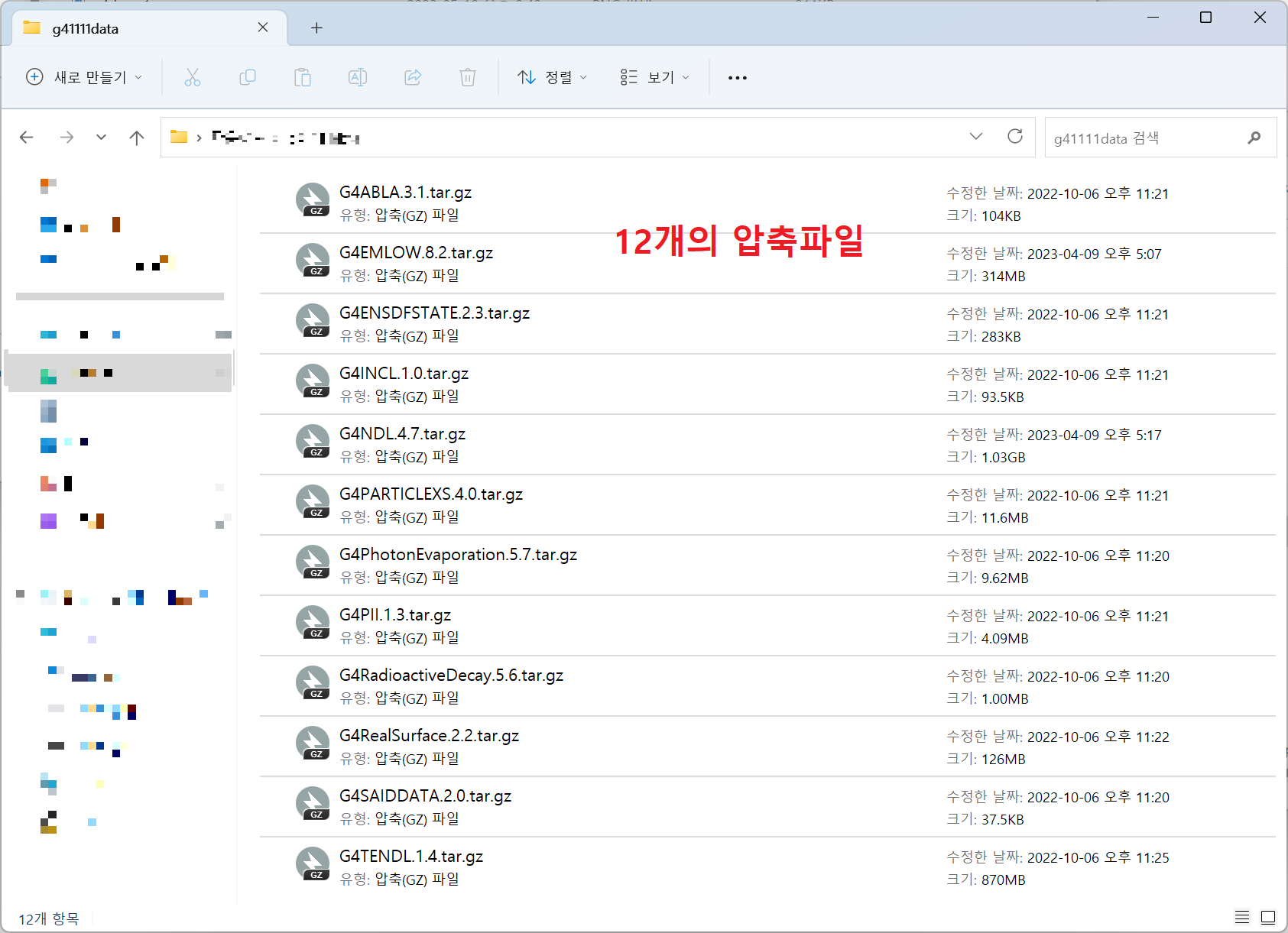Click the Delete trash can icon
Image resolution: width=1288 pixels, height=933 pixels.
point(468,77)
